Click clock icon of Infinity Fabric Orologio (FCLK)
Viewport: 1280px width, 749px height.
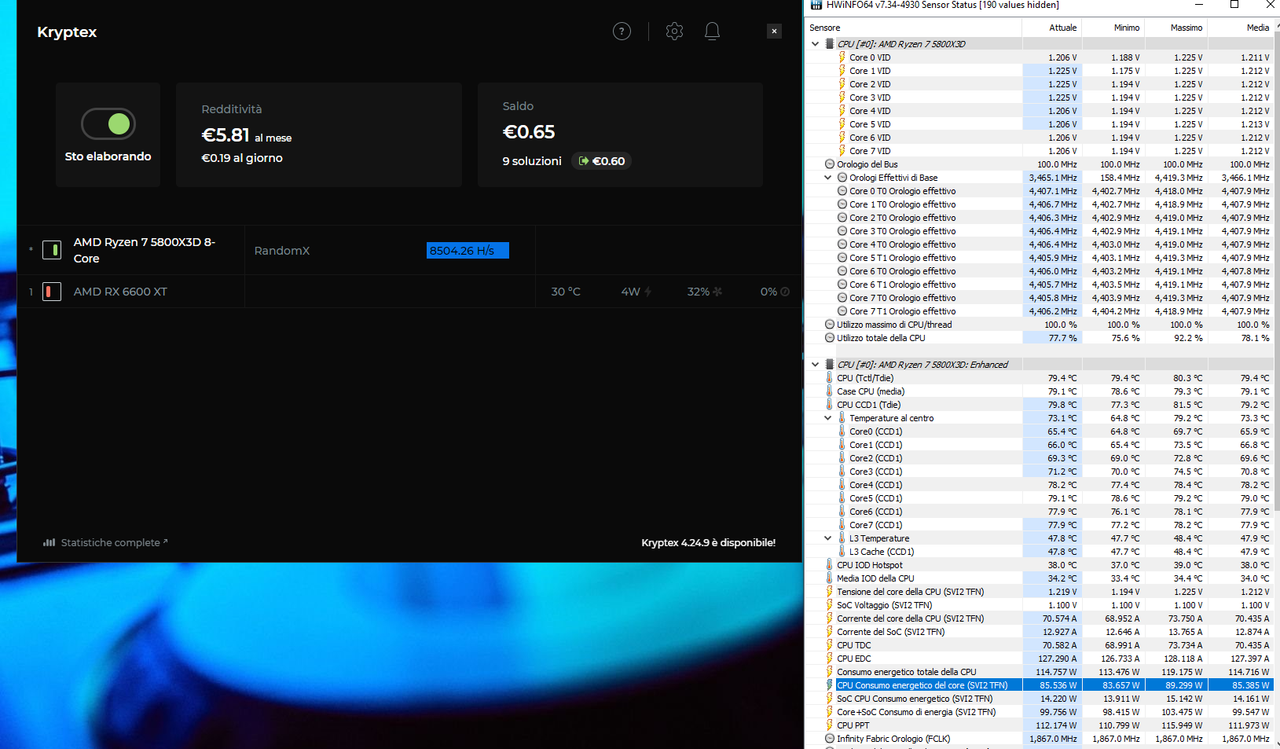829,739
